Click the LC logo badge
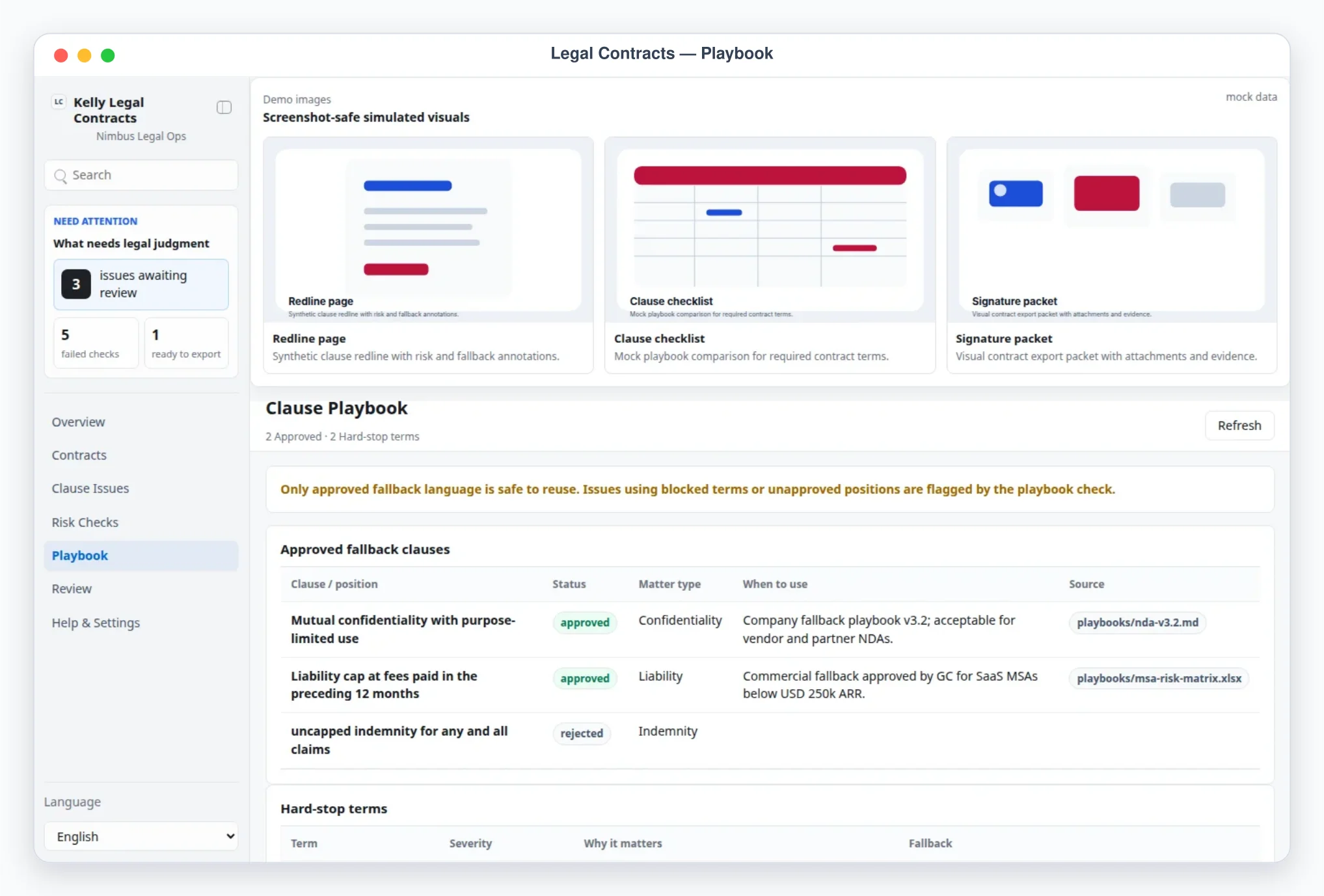 point(59,102)
